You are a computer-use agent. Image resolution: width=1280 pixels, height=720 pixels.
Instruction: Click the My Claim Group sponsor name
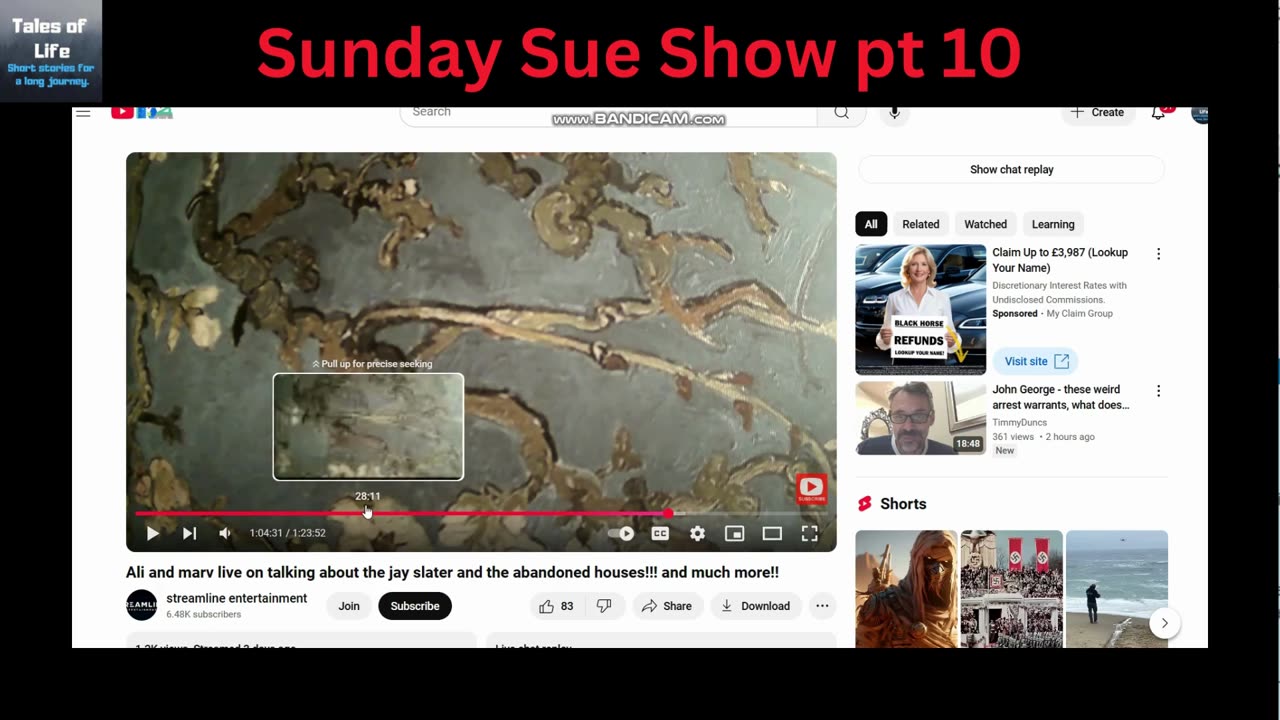pos(1080,314)
